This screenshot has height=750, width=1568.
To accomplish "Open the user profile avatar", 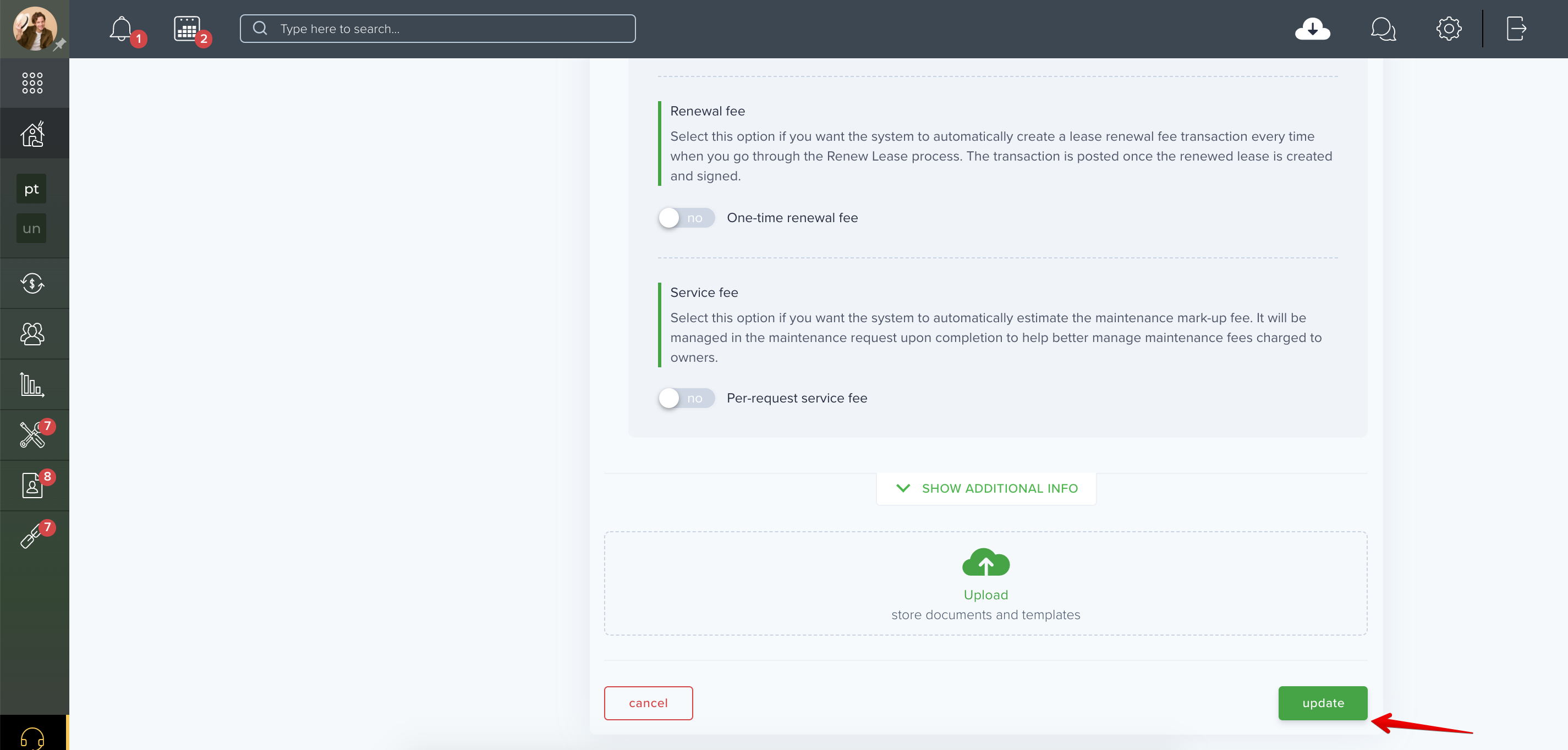I will point(35,29).
